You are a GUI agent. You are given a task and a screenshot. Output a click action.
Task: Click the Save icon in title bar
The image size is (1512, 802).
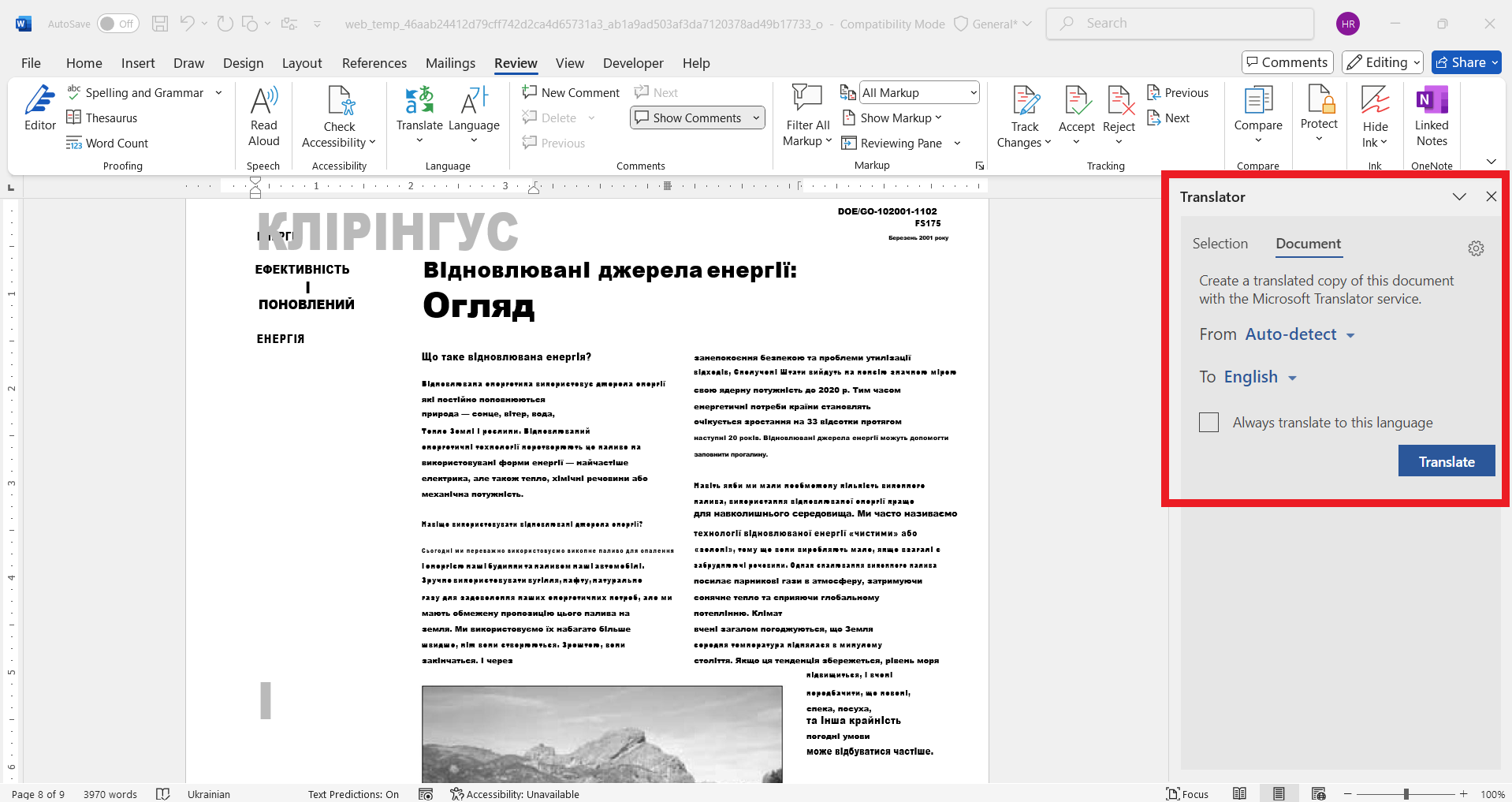[160, 24]
